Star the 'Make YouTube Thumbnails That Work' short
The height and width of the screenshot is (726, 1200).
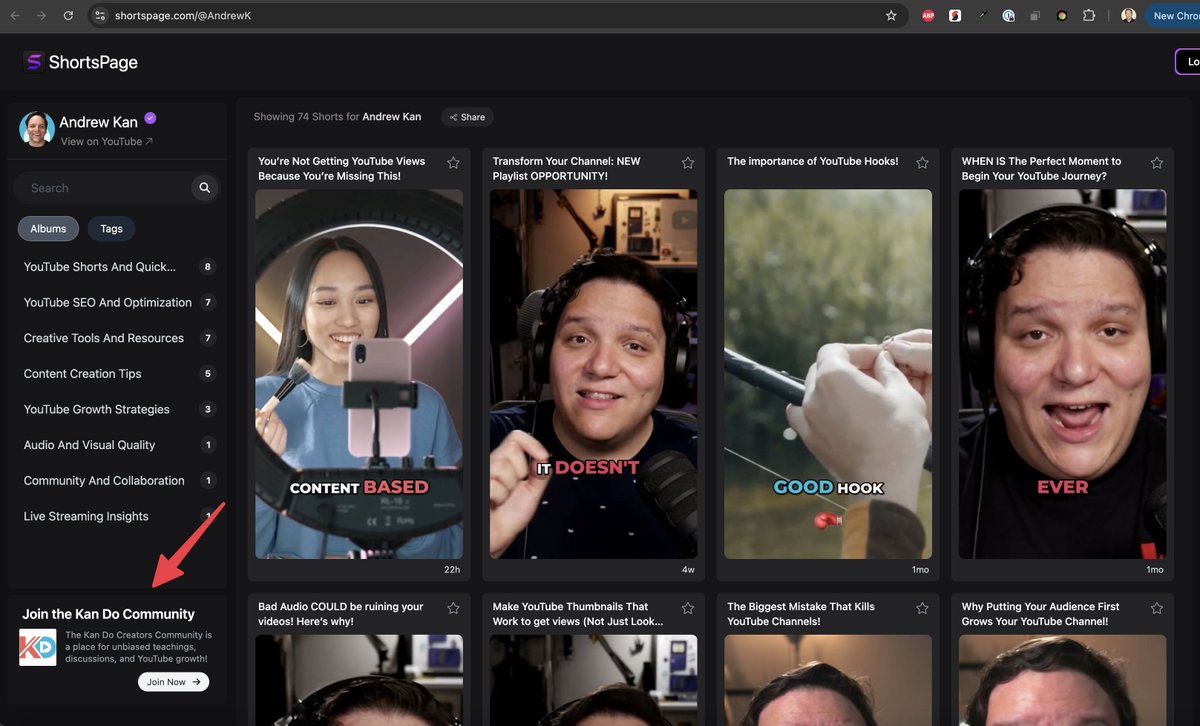coord(688,608)
